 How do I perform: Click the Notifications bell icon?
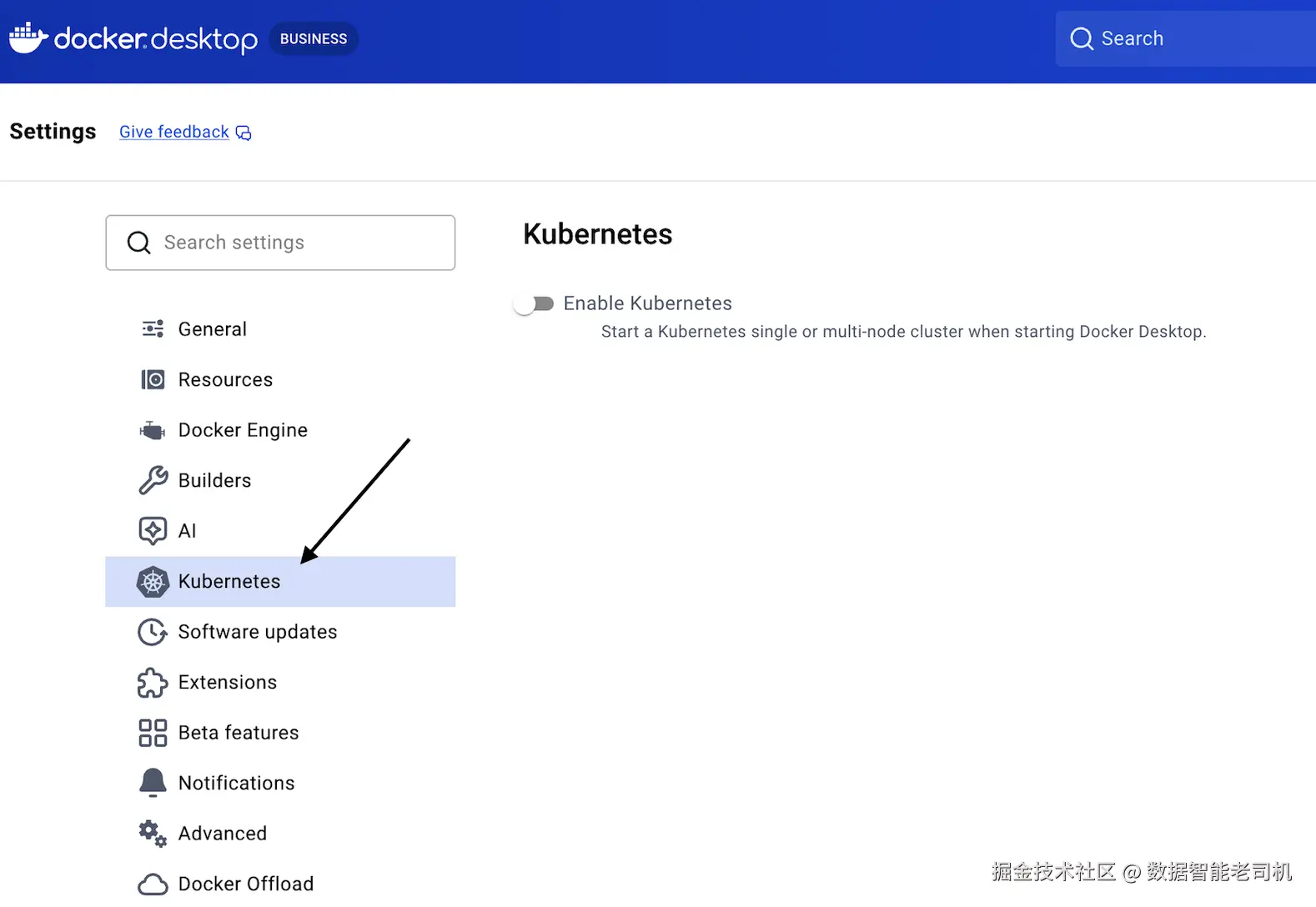click(153, 783)
